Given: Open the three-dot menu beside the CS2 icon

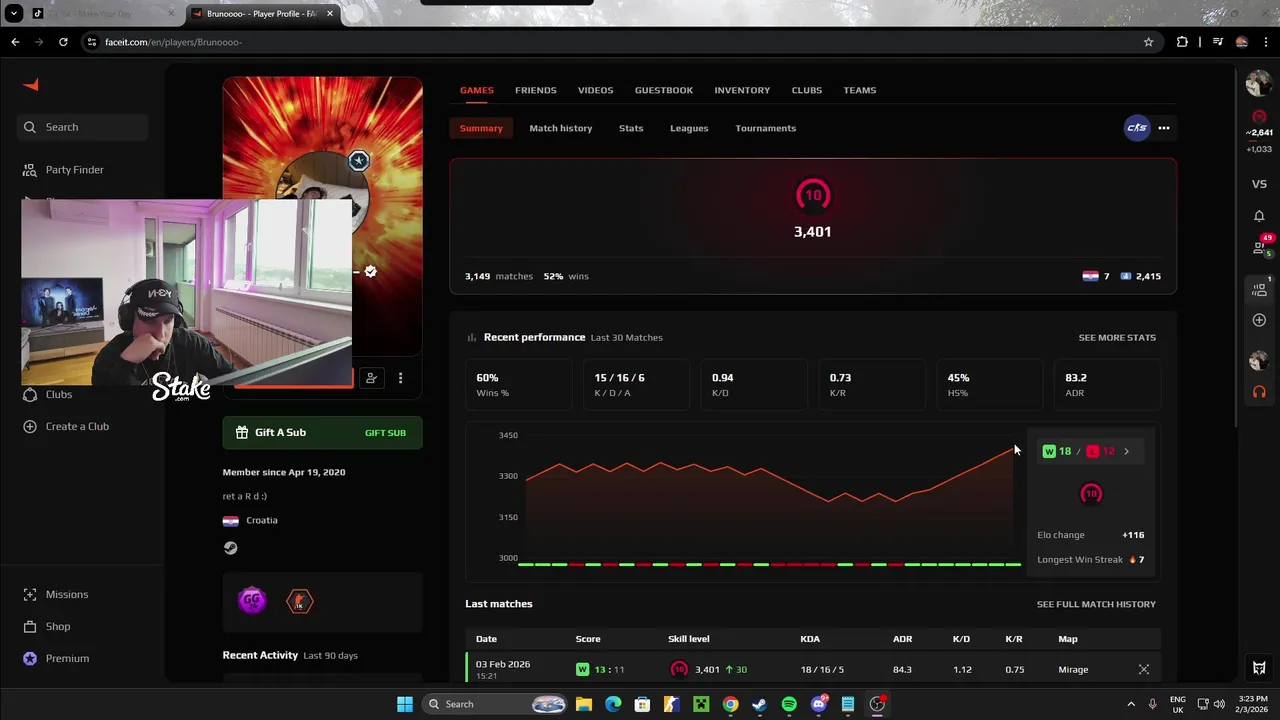Looking at the screenshot, I should point(1163,128).
